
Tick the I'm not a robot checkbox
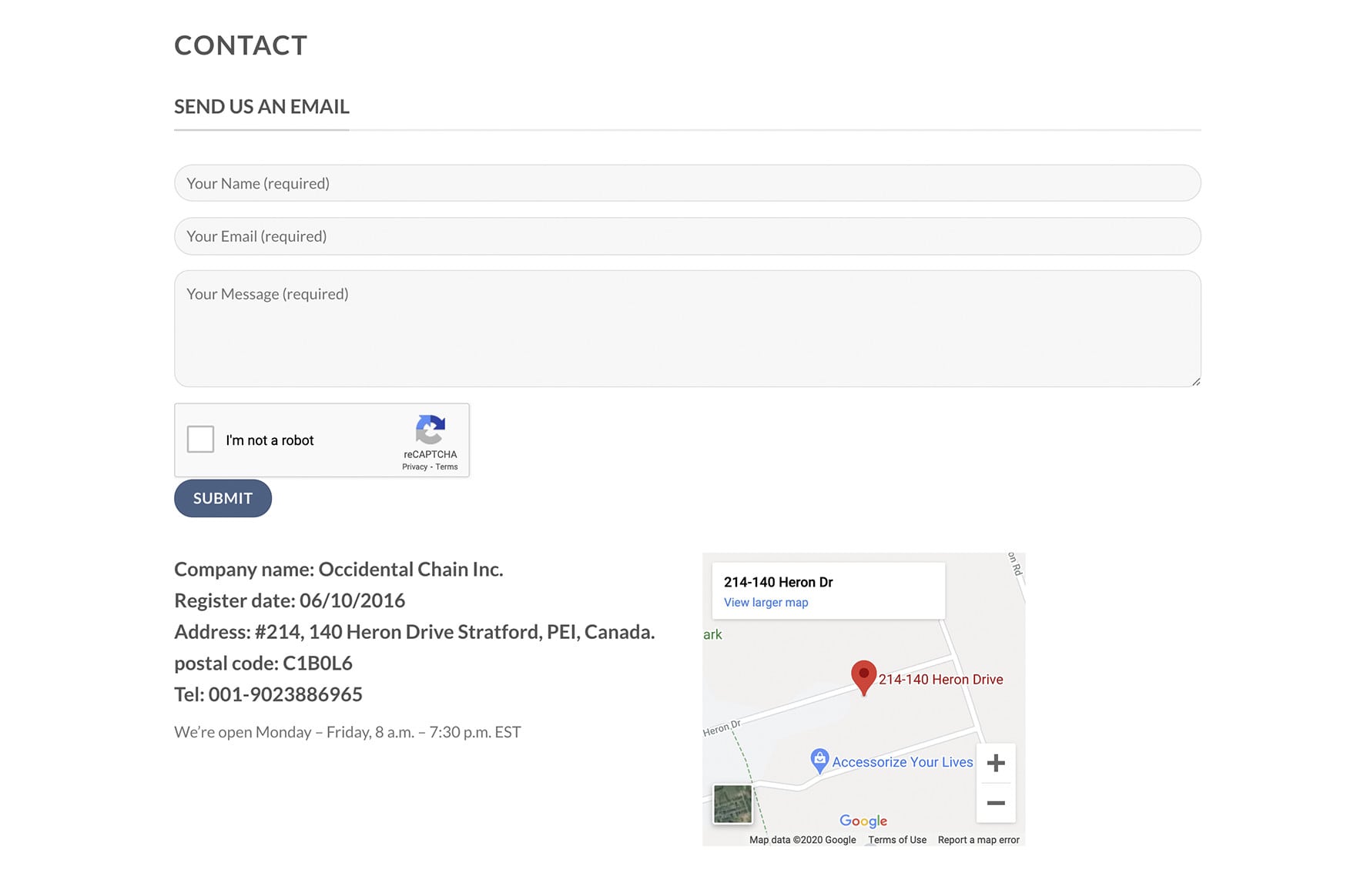coord(200,440)
